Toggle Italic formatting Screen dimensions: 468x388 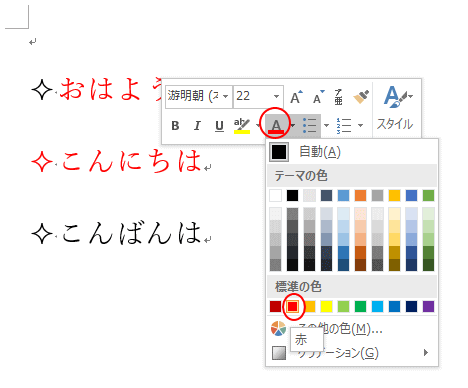click(x=197, y=126)
